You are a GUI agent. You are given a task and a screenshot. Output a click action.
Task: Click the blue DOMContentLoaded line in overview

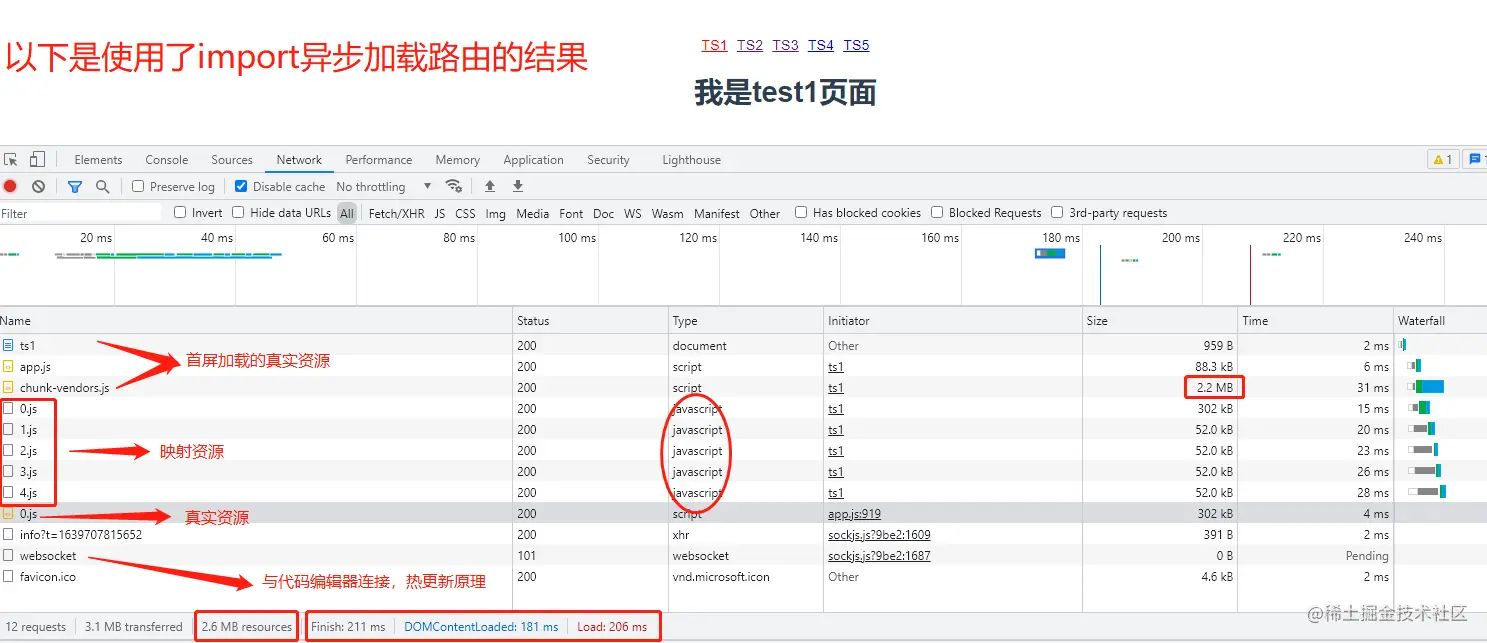1100,274
